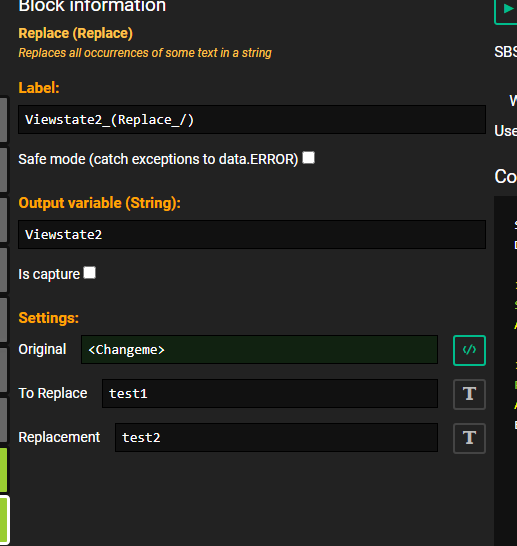Select the Replacement field with test2
The width and height of the screenshot is (517, 546).
click(x=276, y=437)
